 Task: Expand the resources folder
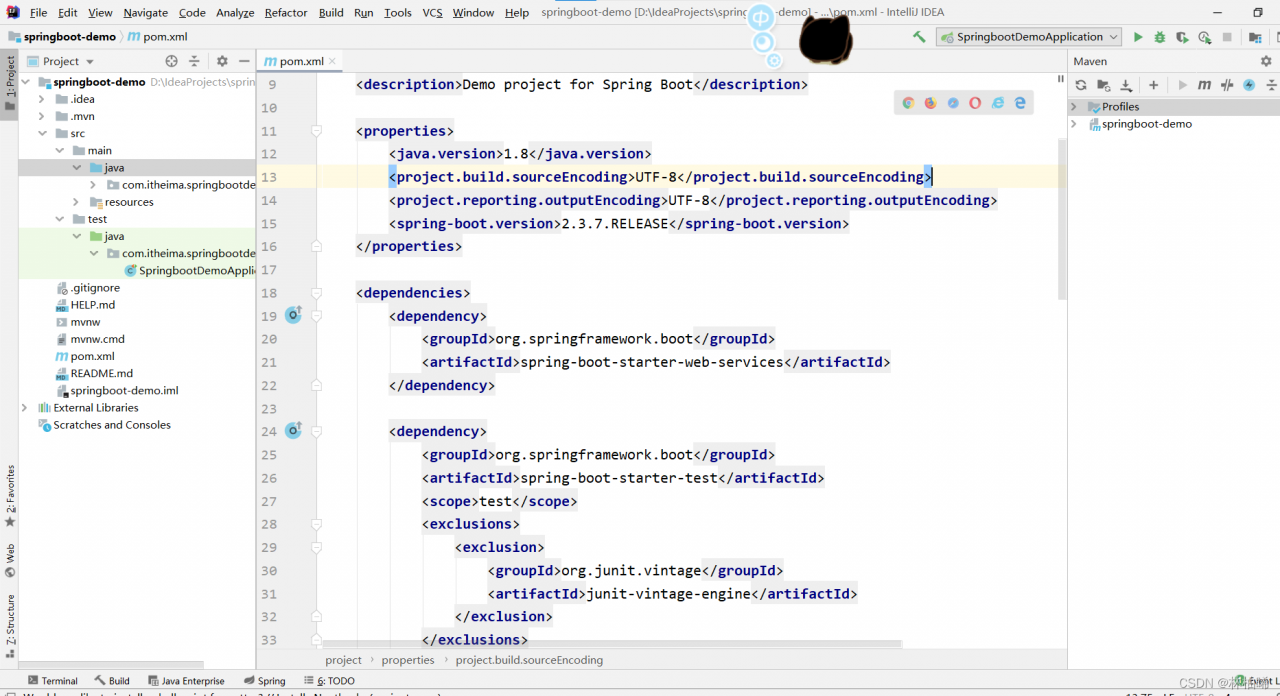pos(76,202)
